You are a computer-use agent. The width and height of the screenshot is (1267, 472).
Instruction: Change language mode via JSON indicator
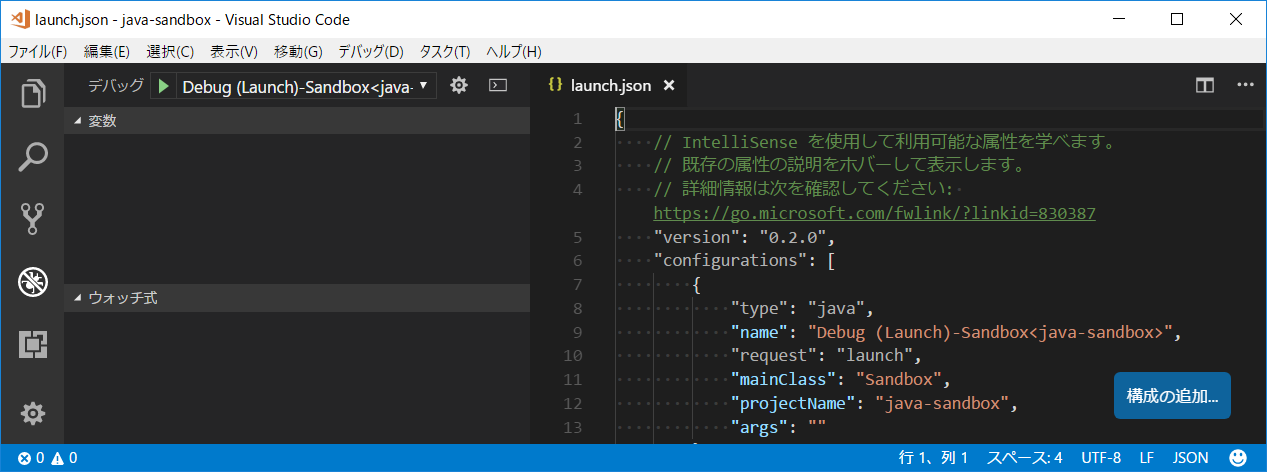coord(1191,459)
